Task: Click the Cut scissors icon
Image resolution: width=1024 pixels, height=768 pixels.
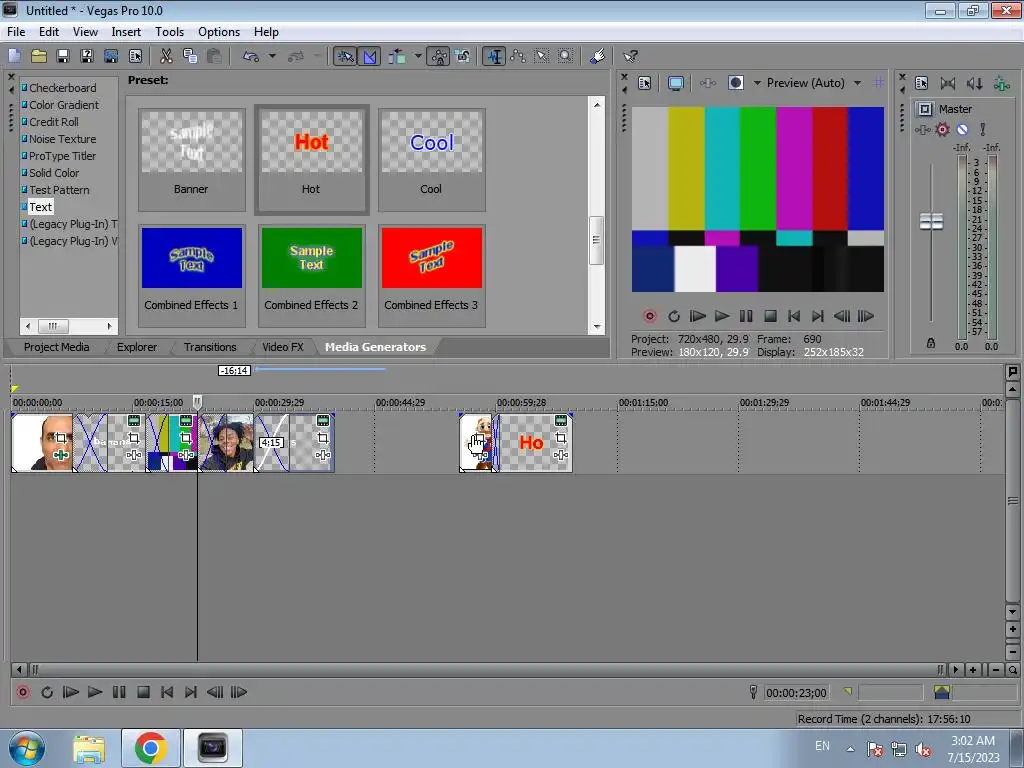Action: coord(167,56)
